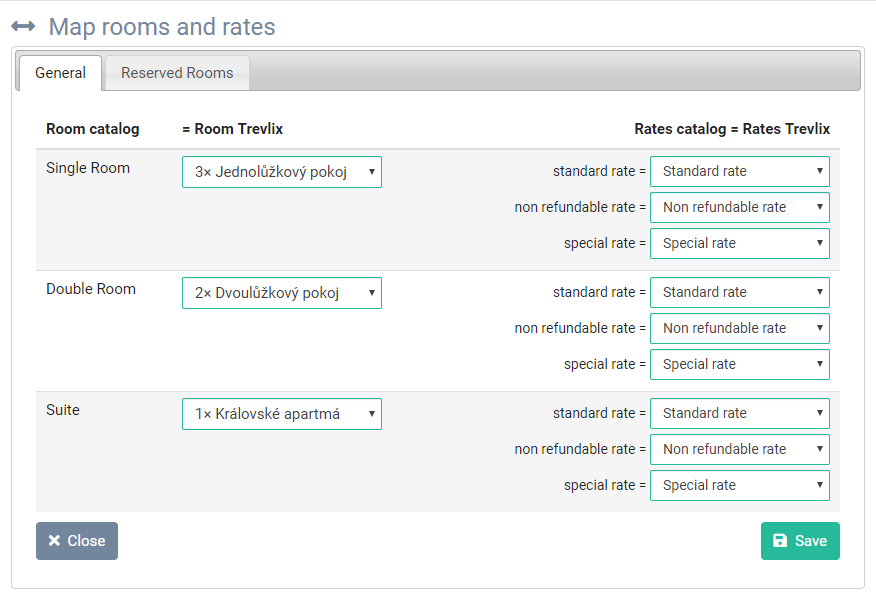Click Single Room 'special rate =' label
Viewport: 876px width, 601px height.
[x=605, y=244]
